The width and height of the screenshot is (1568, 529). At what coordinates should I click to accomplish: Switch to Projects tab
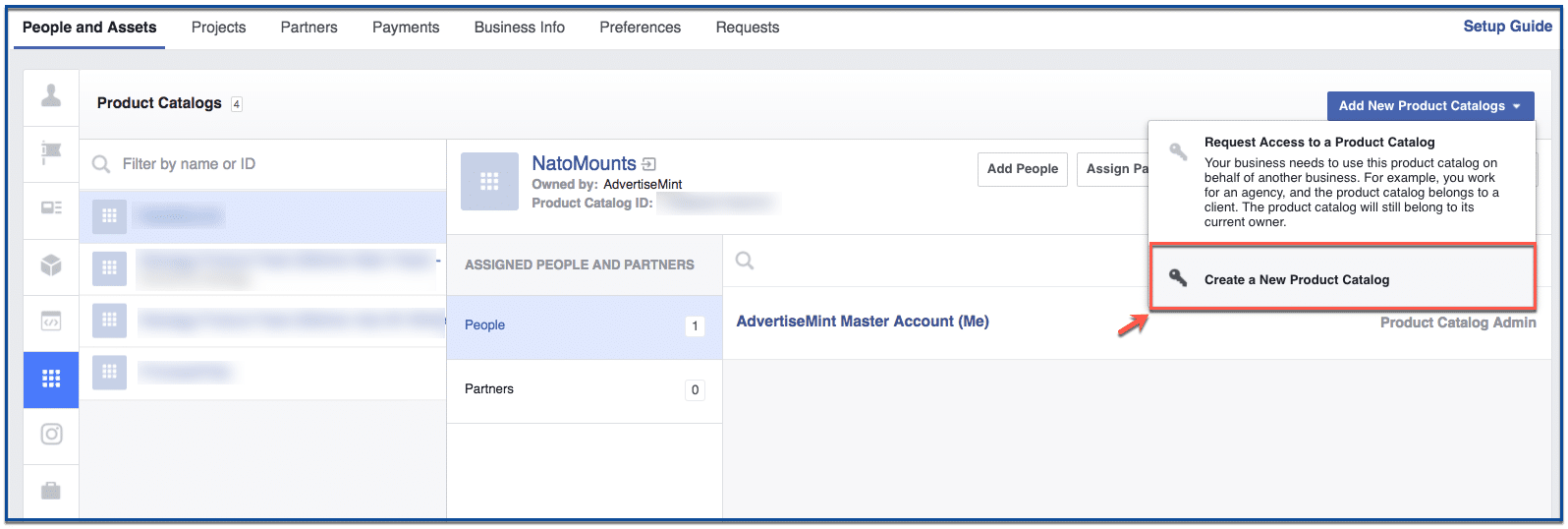coord(218,28)
